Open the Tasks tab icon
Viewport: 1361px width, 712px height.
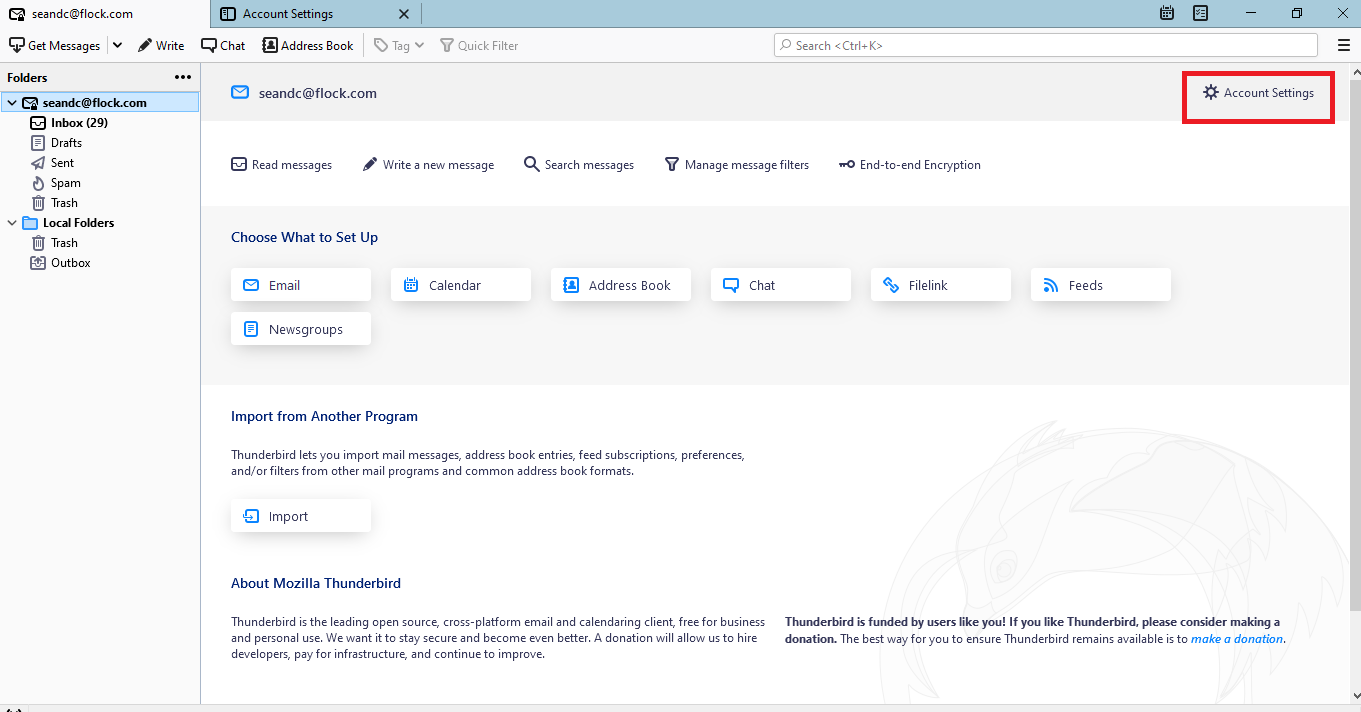(x=1201, y=13)
